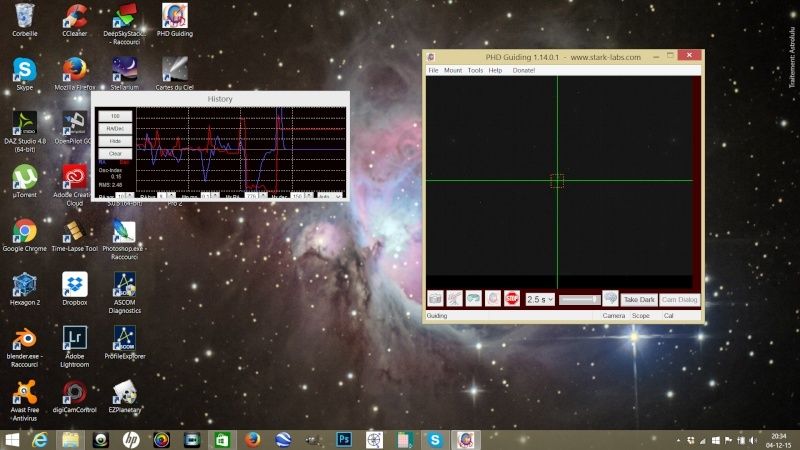Viewport: 800px width, 450px height.
Task: Open the Auto Dec mode dropdown in History
Action: point(330,196)
